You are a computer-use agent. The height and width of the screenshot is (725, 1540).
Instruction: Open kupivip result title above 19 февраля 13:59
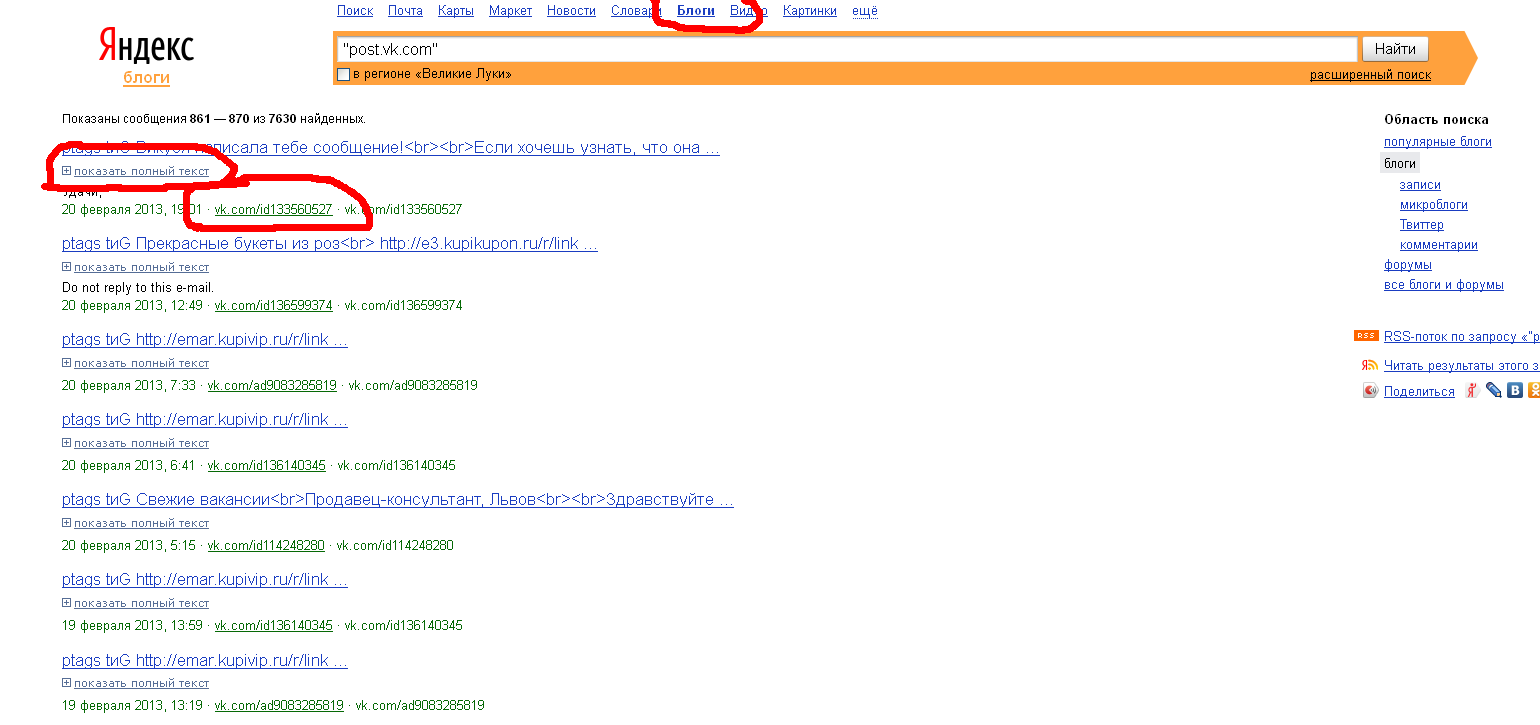[x=205, y=580]
